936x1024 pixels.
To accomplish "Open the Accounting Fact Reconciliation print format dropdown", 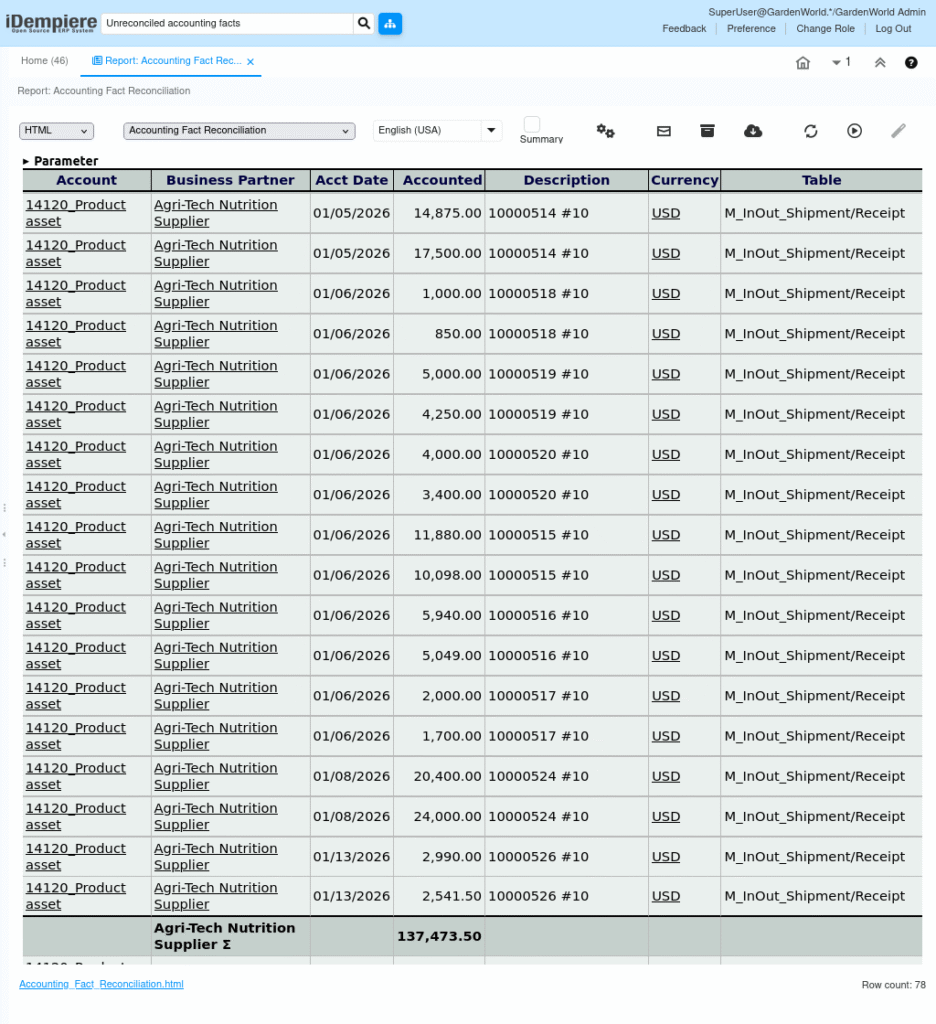I will coord(239,131).
